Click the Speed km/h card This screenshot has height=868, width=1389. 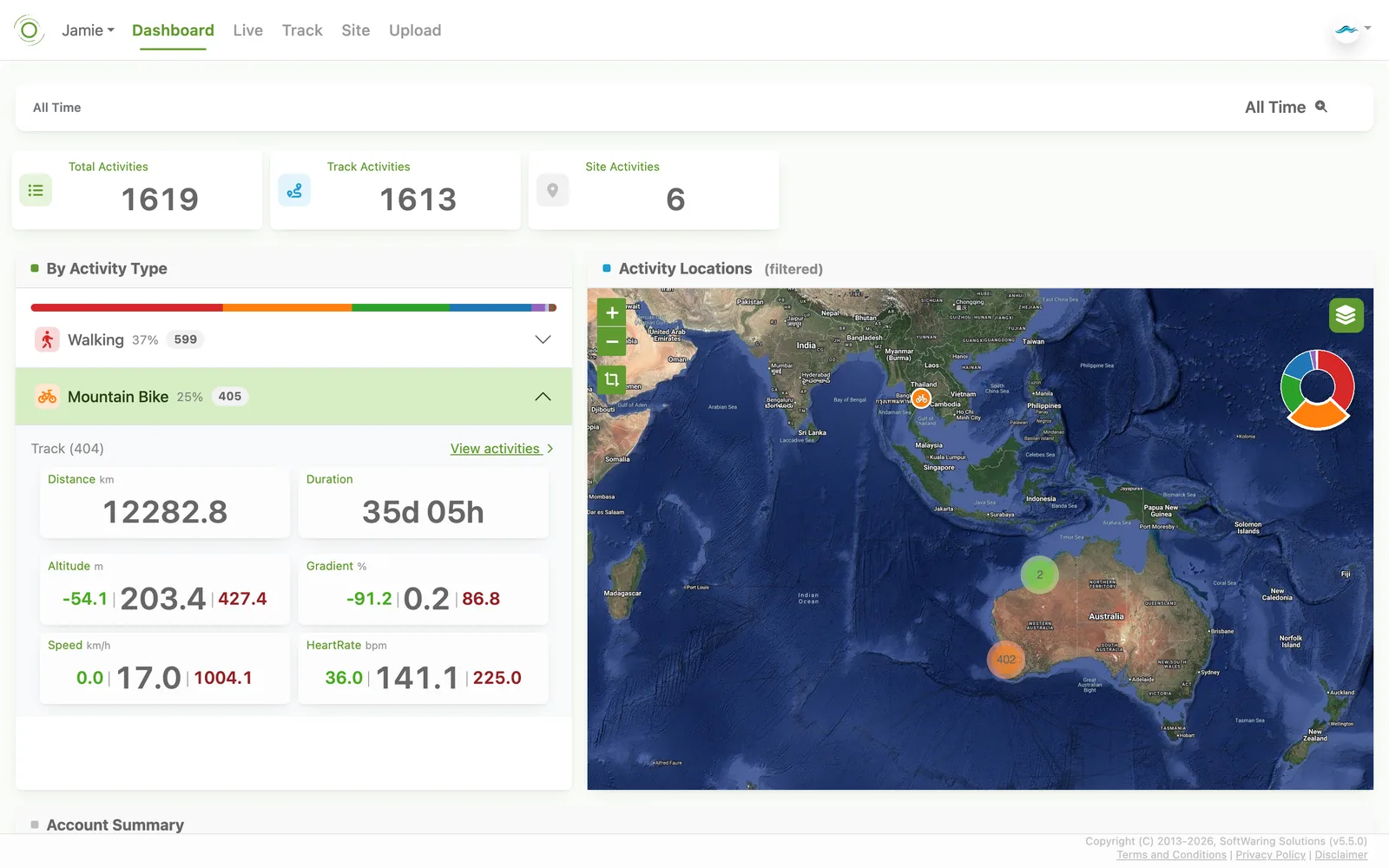[x=165, y=668]
